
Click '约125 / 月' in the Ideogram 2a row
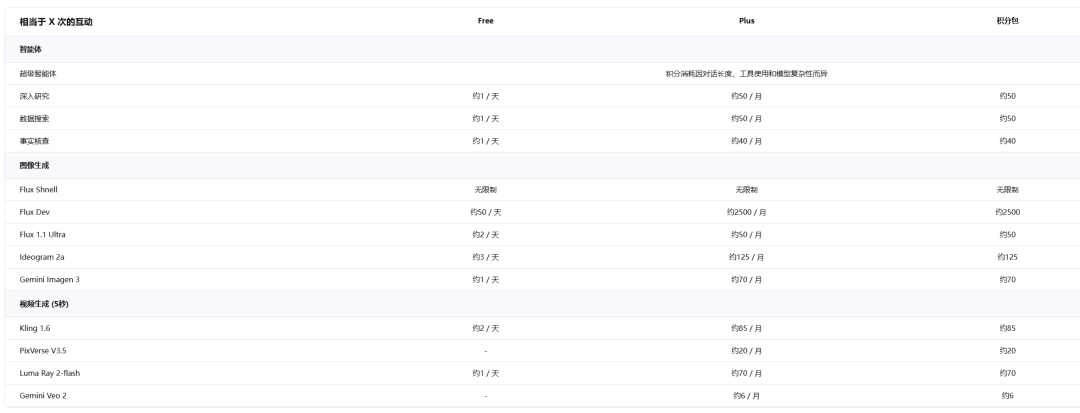(x=747, y=257)
